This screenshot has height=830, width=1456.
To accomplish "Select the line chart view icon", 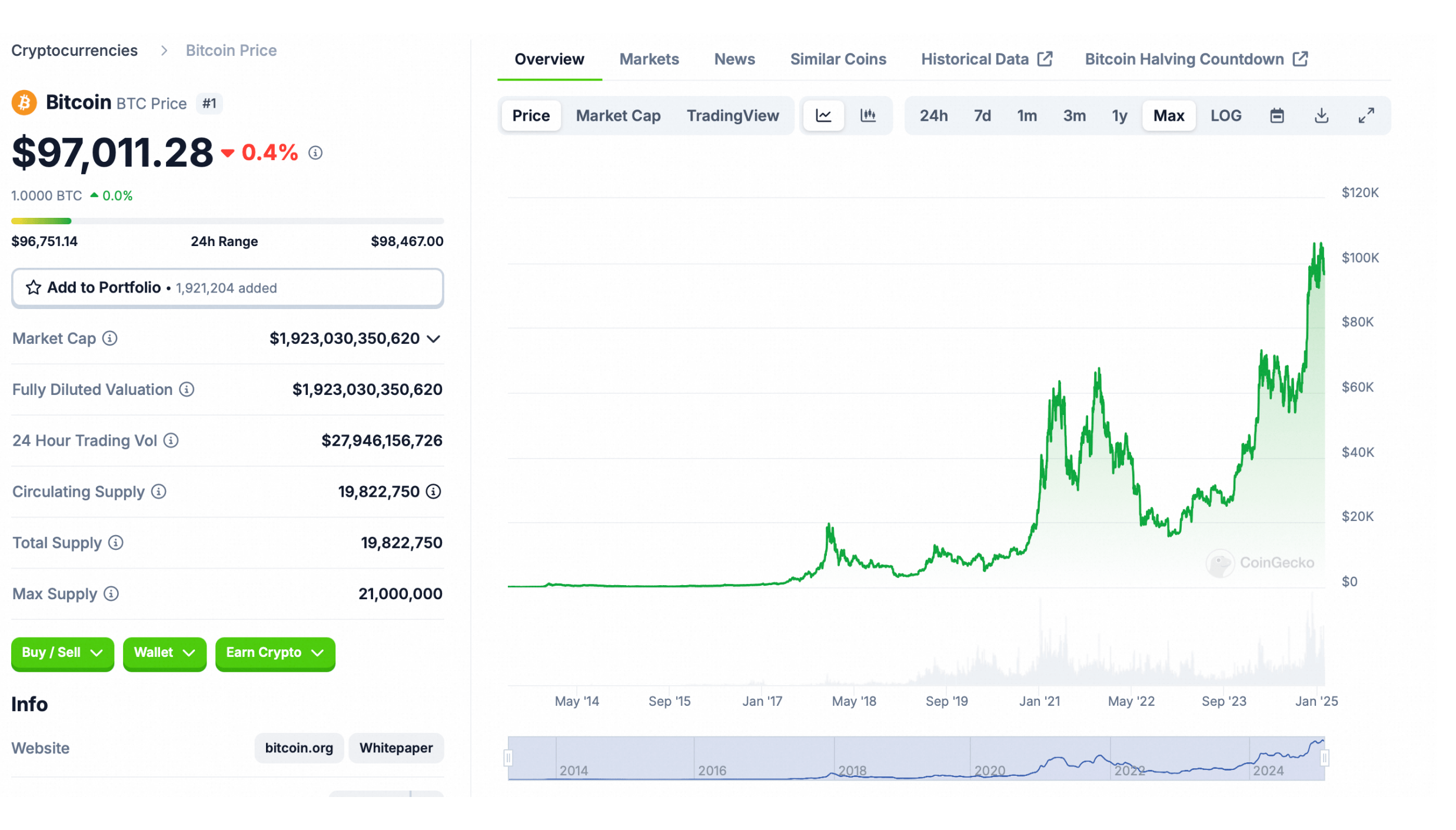I will 823,115.
